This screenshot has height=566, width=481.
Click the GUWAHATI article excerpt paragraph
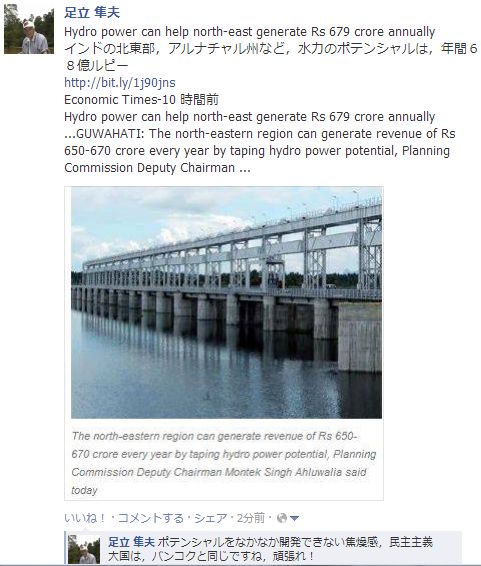tap(260, 151)
